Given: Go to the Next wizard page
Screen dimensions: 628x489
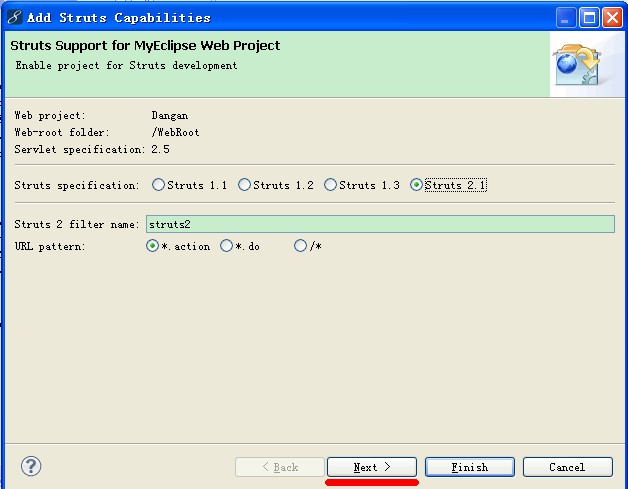Looking at the screenshot, I should point(372,467).
